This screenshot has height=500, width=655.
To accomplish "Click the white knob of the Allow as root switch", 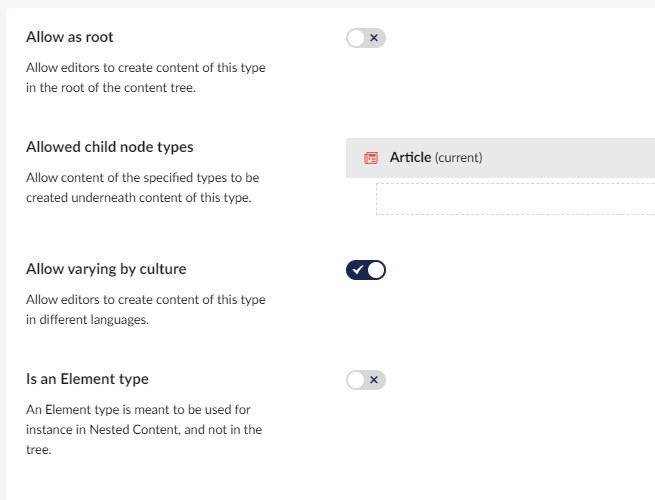I will (x=355, y=38).
